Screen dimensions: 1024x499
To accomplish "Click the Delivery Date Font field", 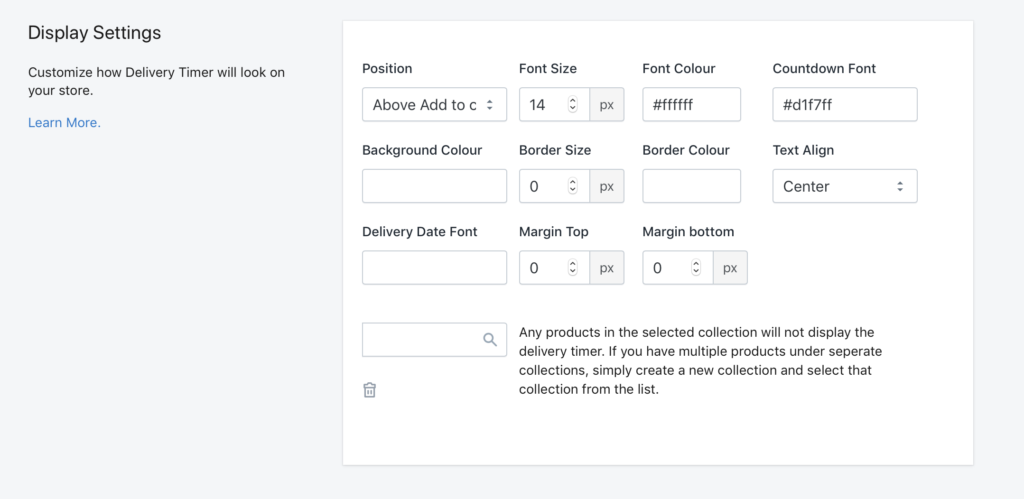I will click(434, 268).
